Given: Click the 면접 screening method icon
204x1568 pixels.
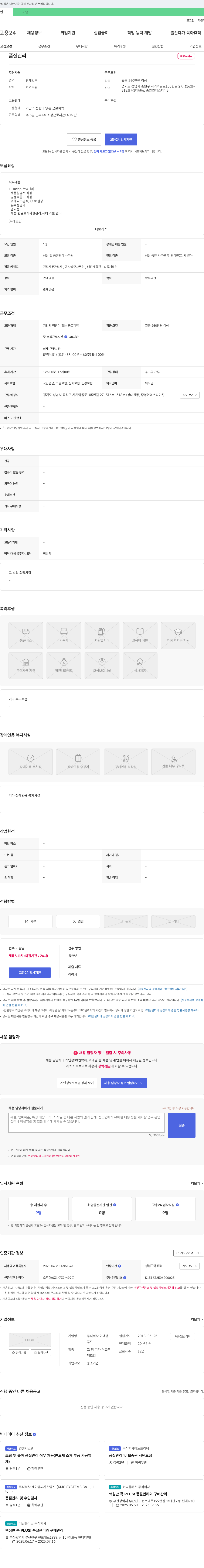Looking at the screenshot, I should [x=74, y=921].
